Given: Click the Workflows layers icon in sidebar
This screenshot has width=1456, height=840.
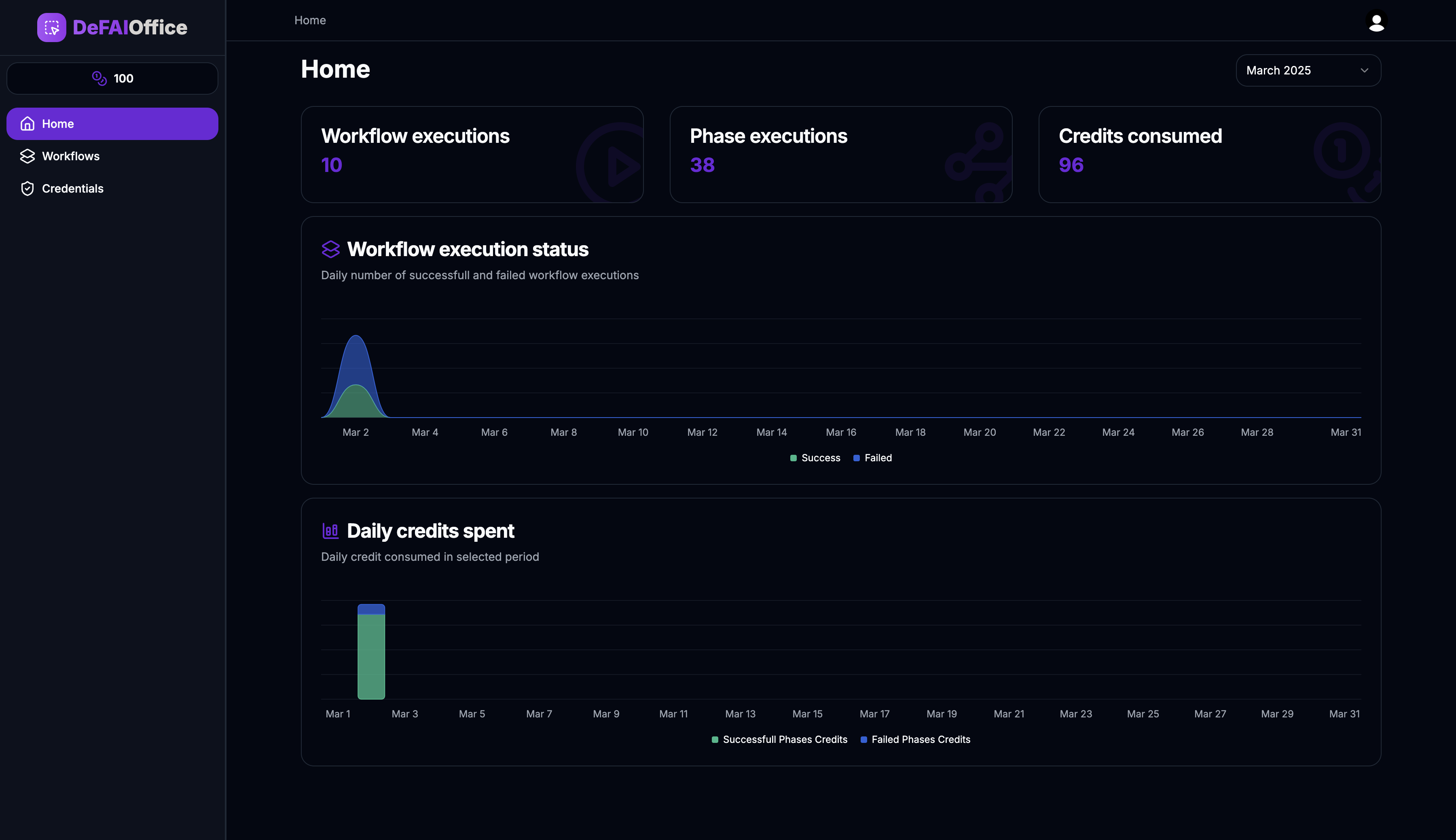Looking at the screenshot, I should [x=27, y=156].
